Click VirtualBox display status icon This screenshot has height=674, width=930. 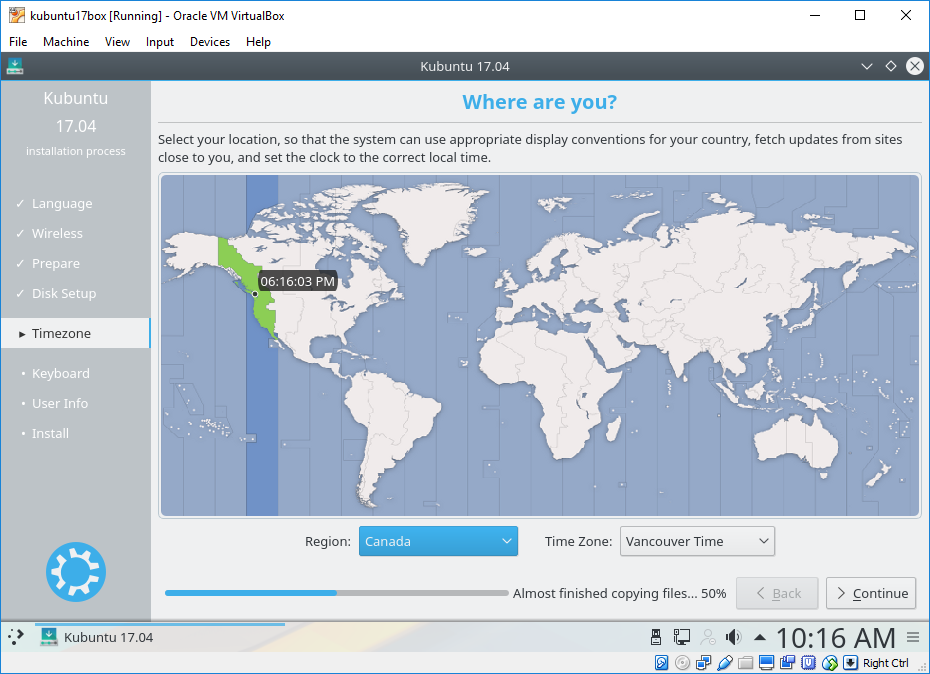766,663
